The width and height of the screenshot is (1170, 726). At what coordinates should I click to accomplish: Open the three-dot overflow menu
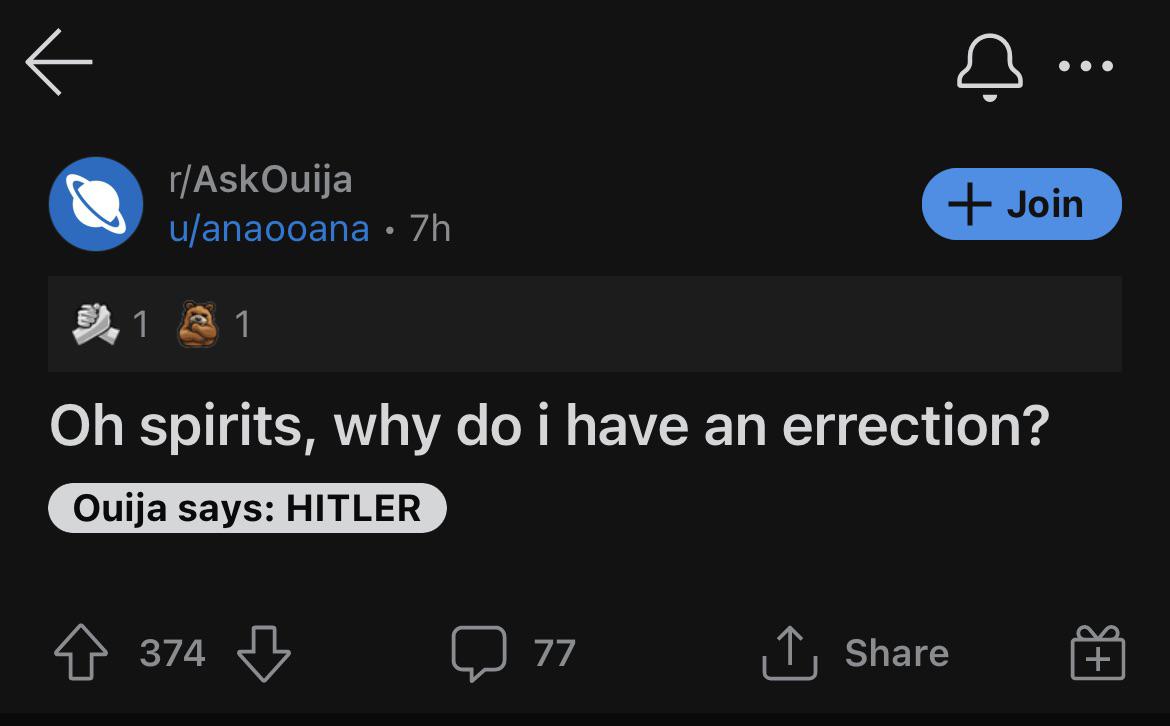click(1086, 67)
